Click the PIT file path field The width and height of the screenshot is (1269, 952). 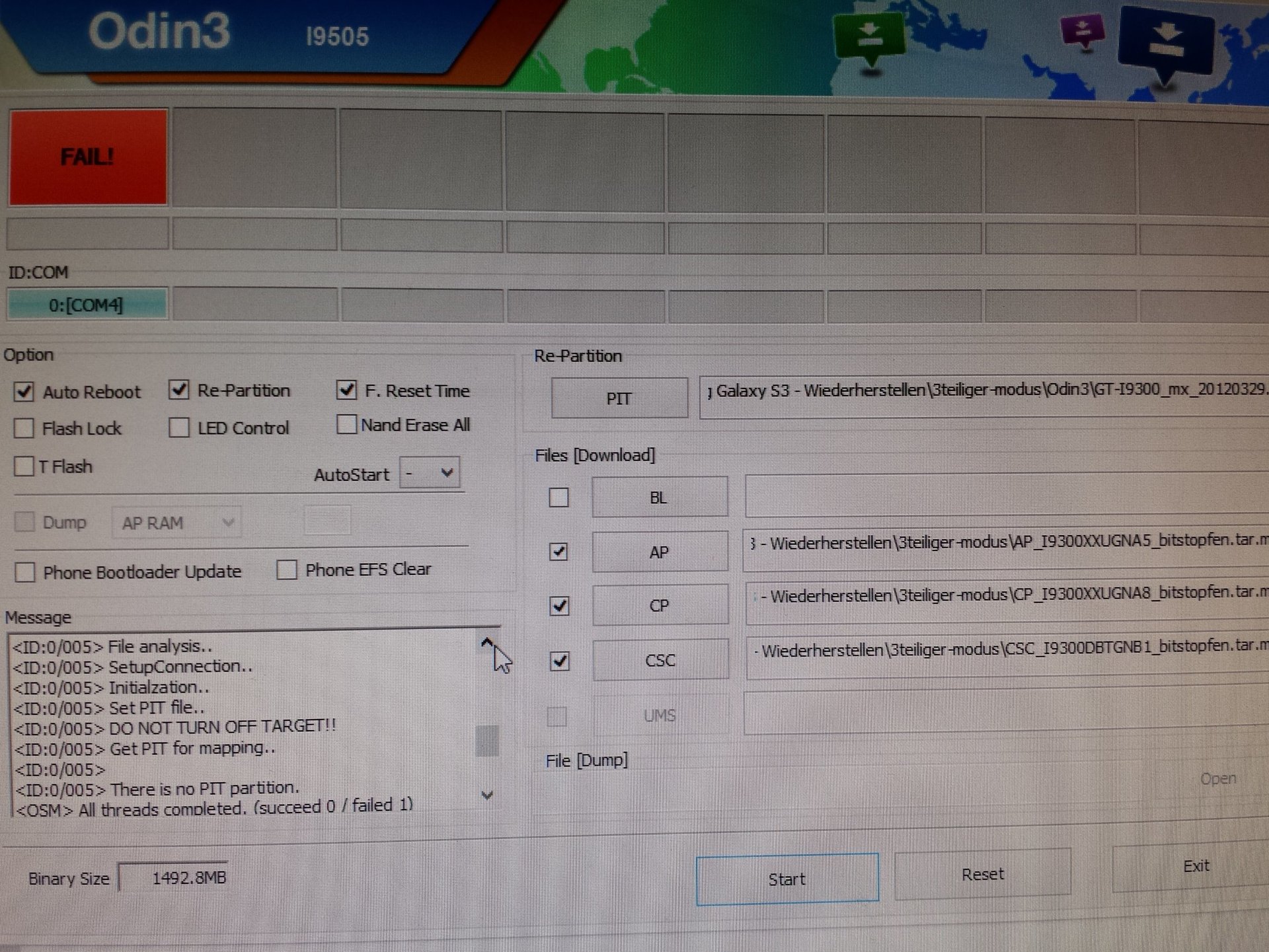[984, 397]
